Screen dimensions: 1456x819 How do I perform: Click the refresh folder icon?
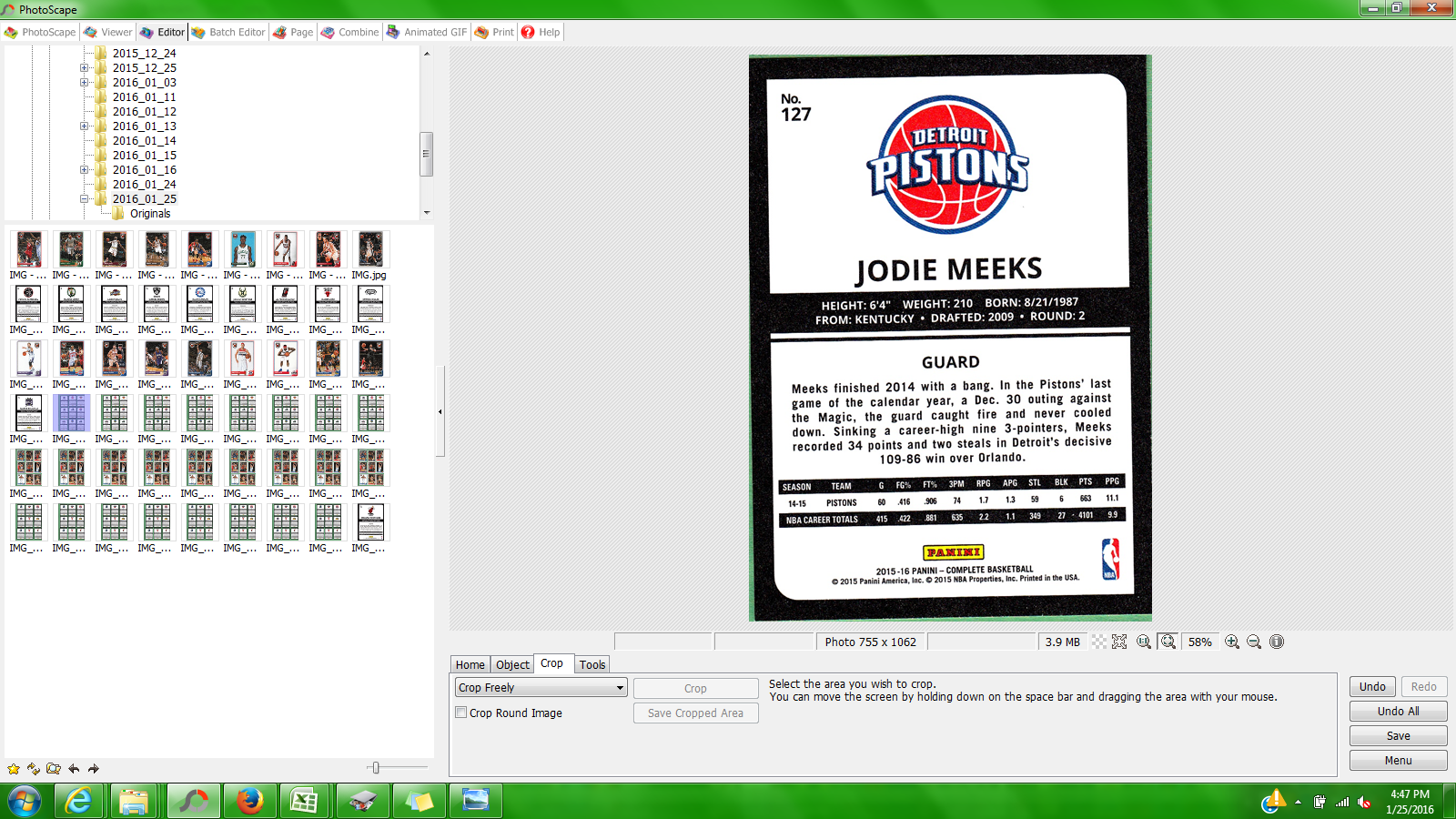[34, 769]
